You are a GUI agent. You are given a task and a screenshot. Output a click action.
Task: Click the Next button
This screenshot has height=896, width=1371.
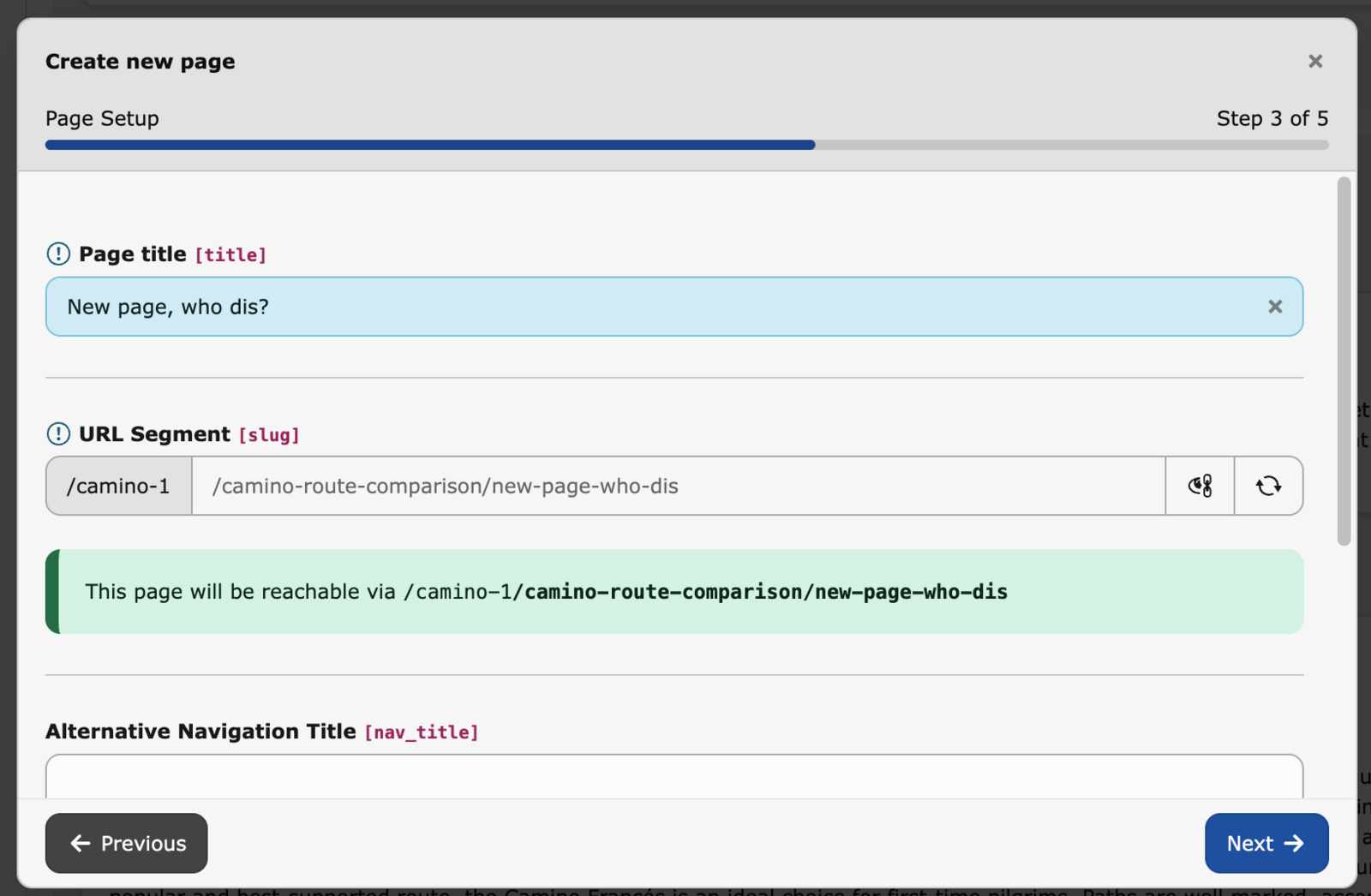pos(1266,843)
